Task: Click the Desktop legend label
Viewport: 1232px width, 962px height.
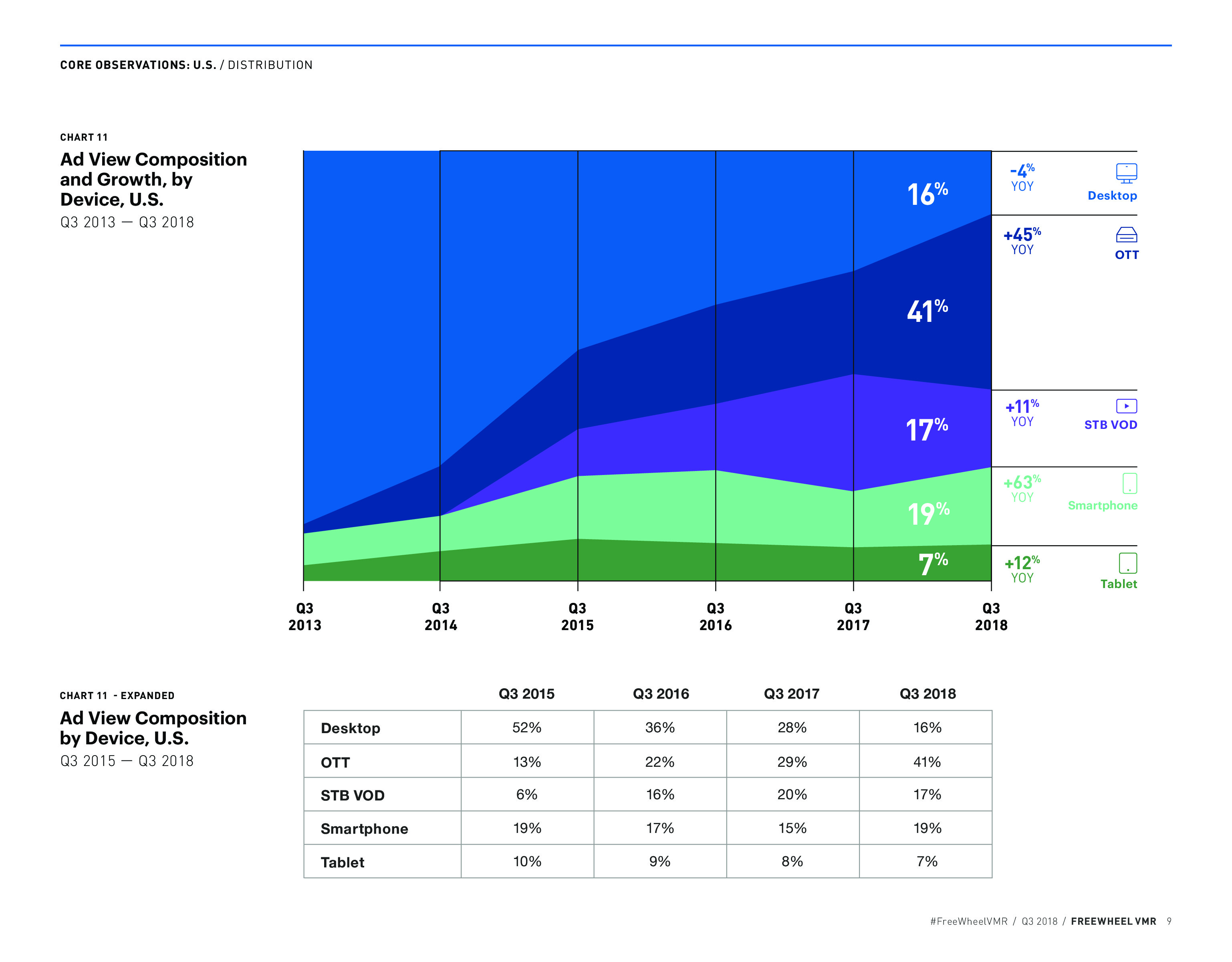Action: pyautogui.click(x=1112, y=196)
